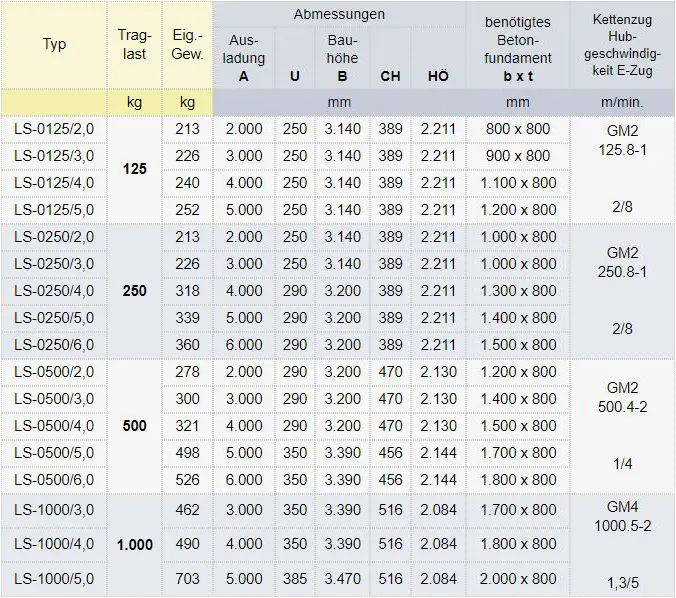
Task: Click the 2.000 x 800 foundation cell
Action: 517,578
